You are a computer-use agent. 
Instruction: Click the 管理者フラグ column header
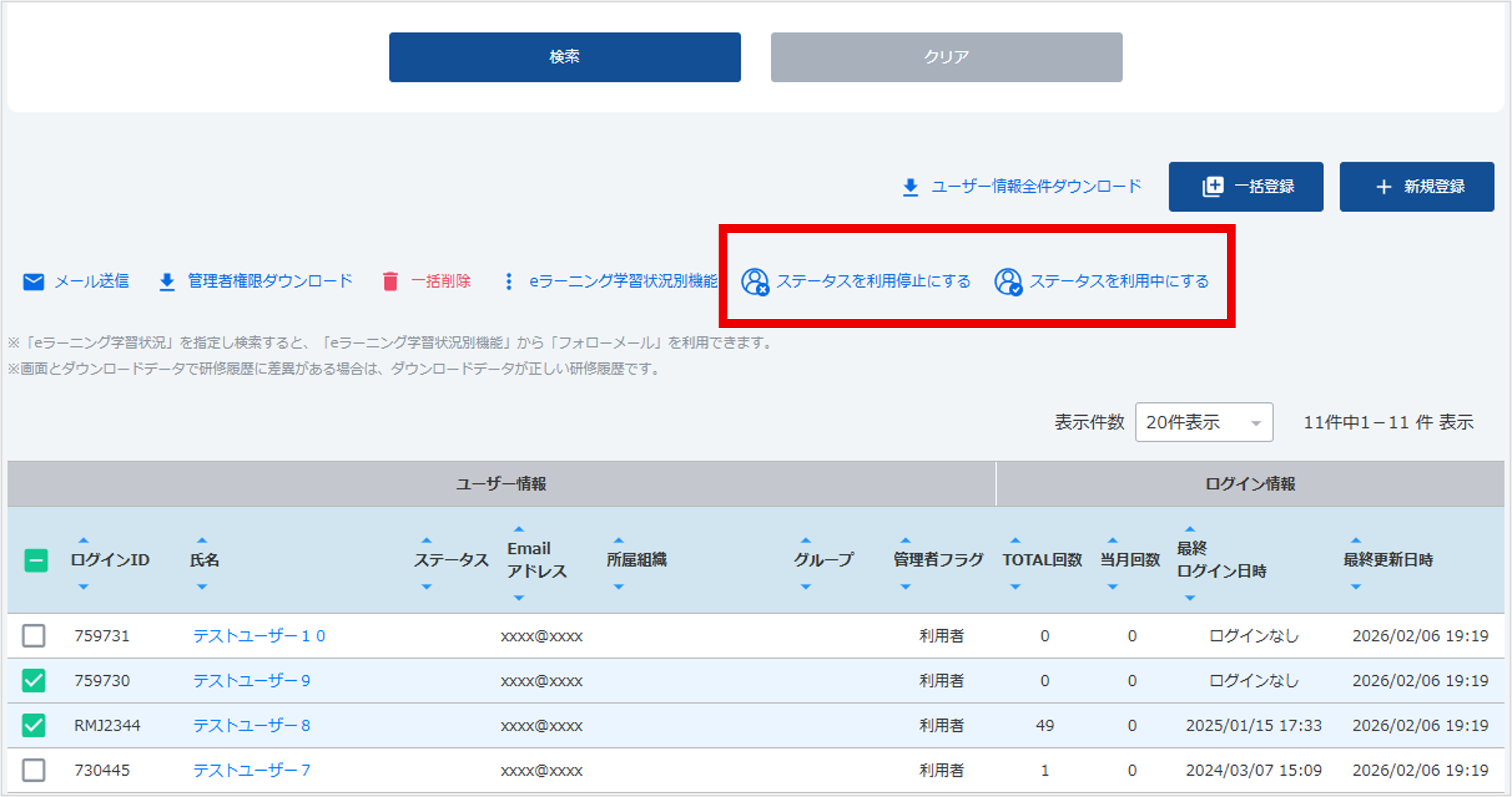tap(938, 560)
